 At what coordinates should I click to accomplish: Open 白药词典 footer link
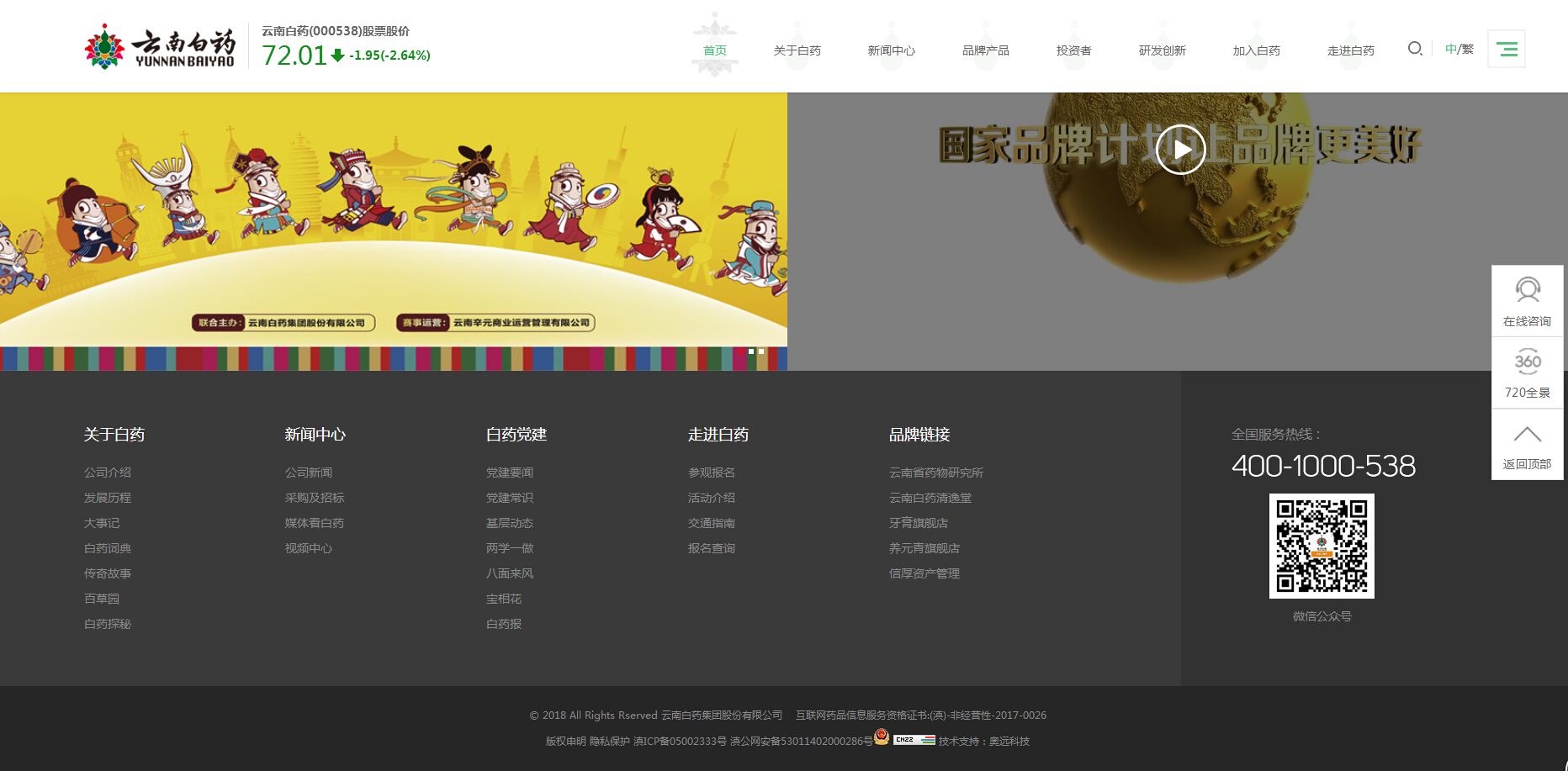(x=108, y=548)
